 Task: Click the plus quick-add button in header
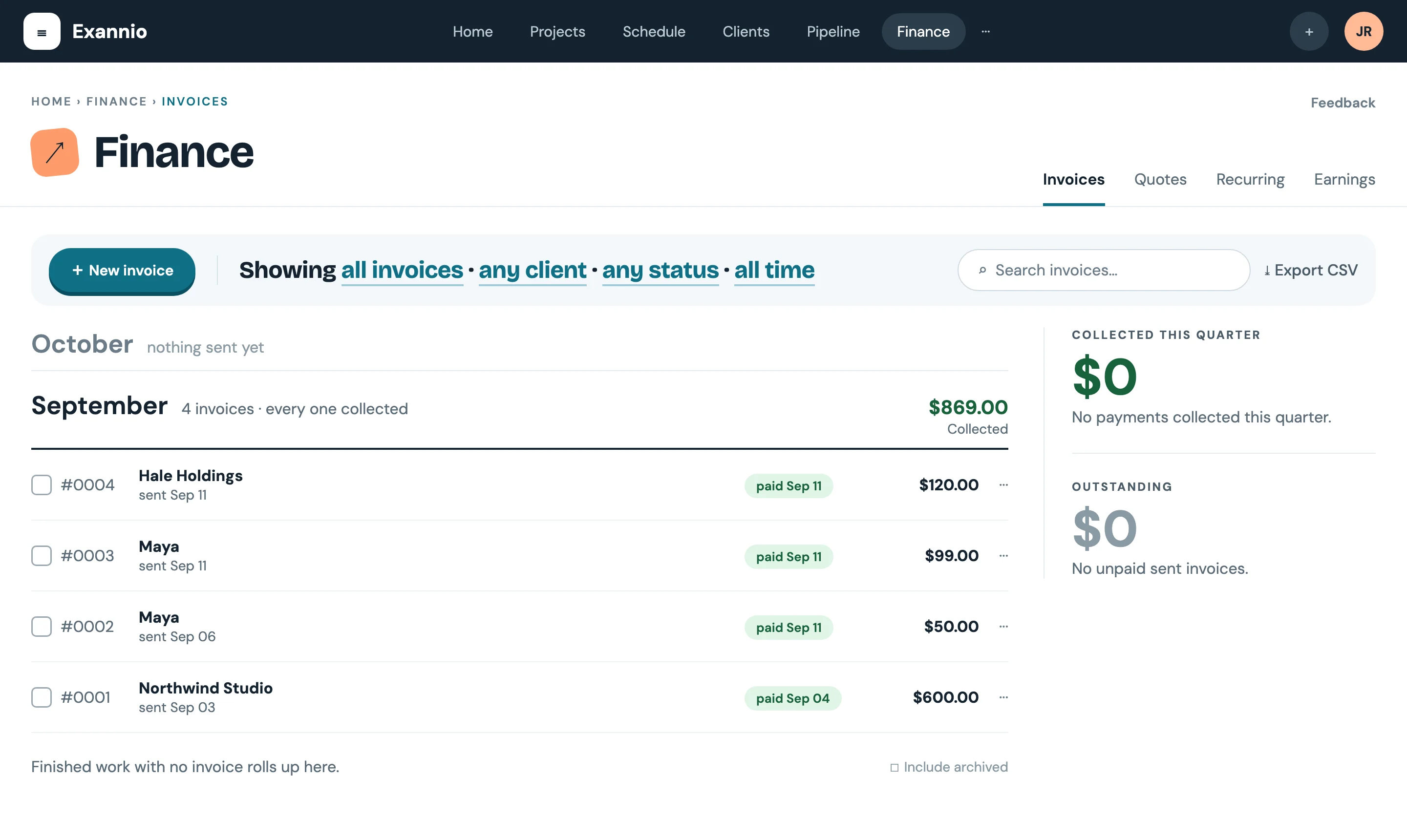(x=1308, y=32)
